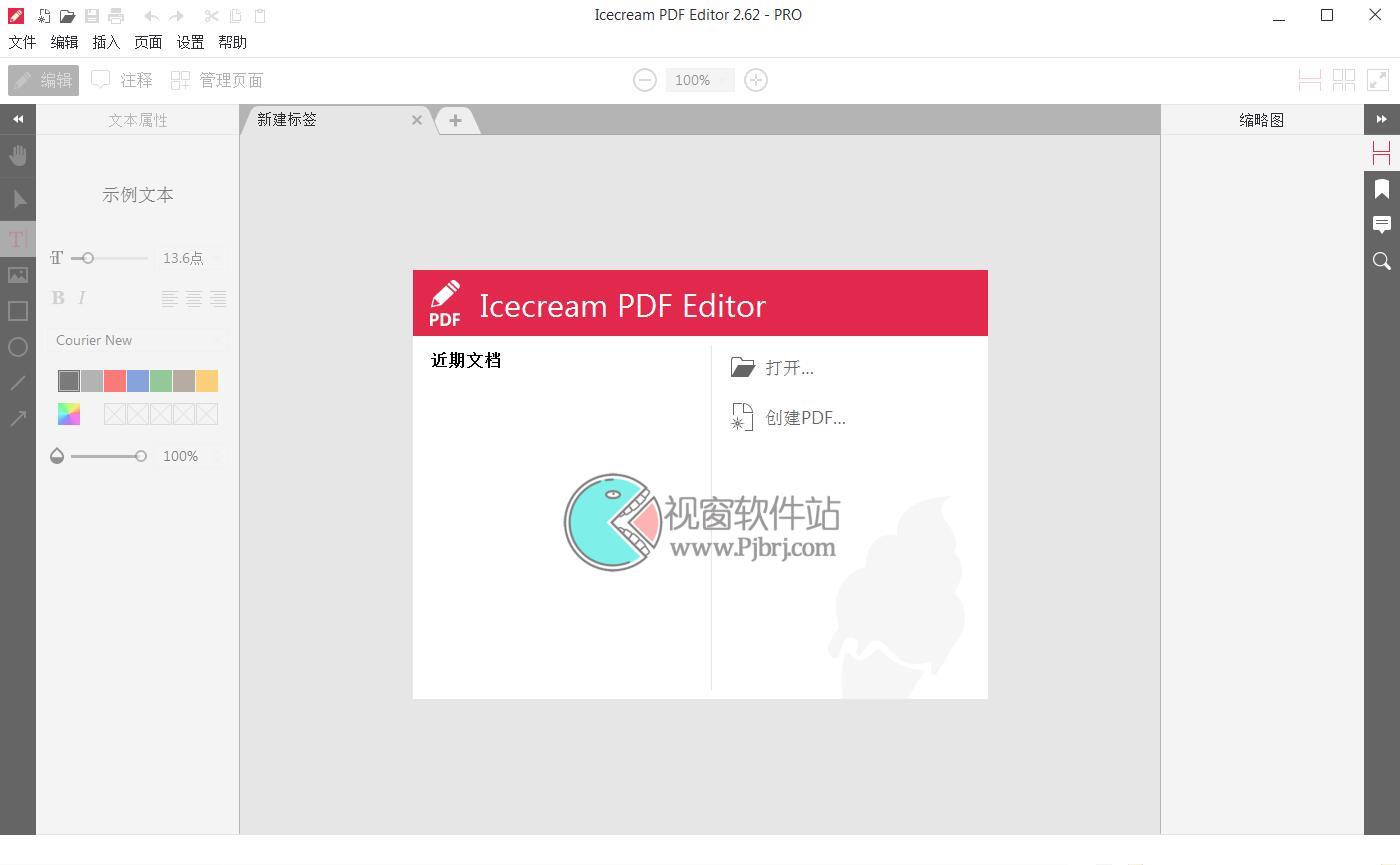Screen dimensions: 1400x865
Task: Click the open folder icon in title bar
Action: coord(67,16)
